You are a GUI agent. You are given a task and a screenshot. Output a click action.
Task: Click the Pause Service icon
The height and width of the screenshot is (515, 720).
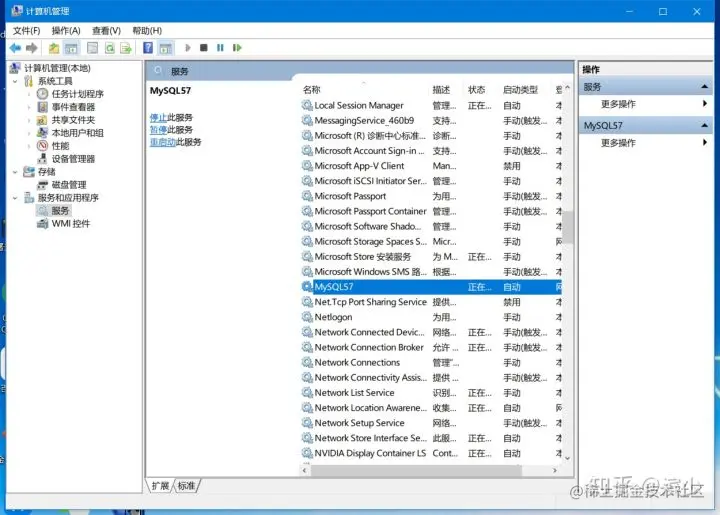[x=220, y=48]
